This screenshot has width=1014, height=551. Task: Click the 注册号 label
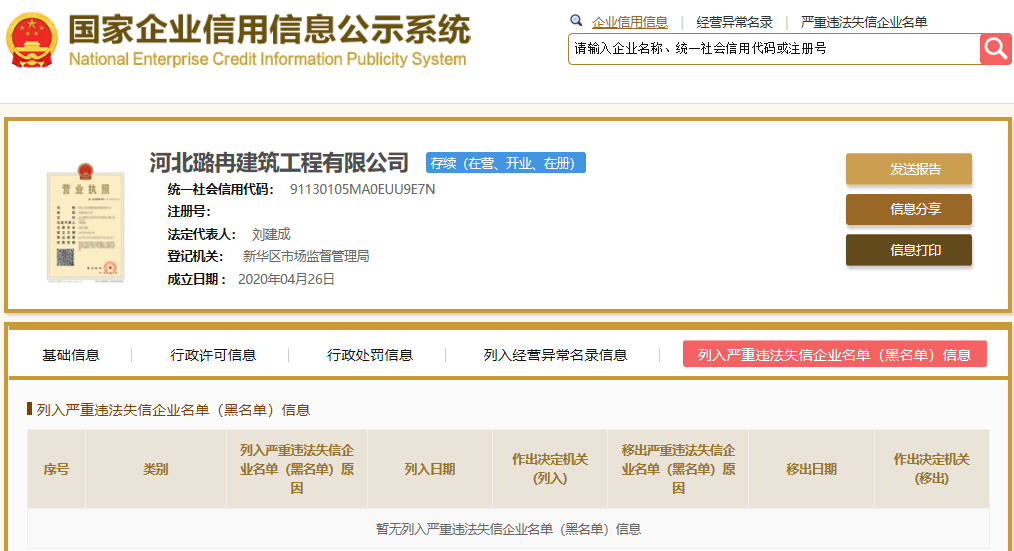point(189,211)
